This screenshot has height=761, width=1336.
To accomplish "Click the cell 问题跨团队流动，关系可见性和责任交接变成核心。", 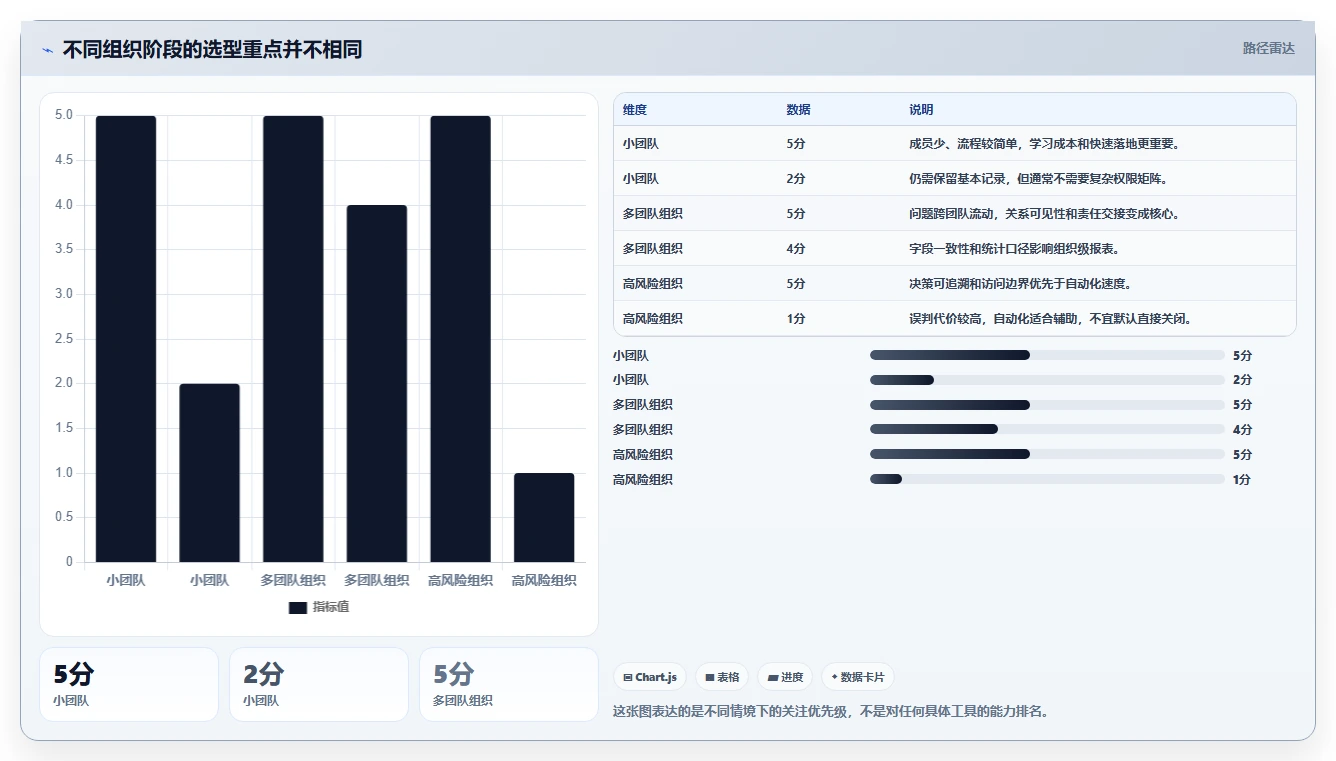I will (x=1045, y=214).
